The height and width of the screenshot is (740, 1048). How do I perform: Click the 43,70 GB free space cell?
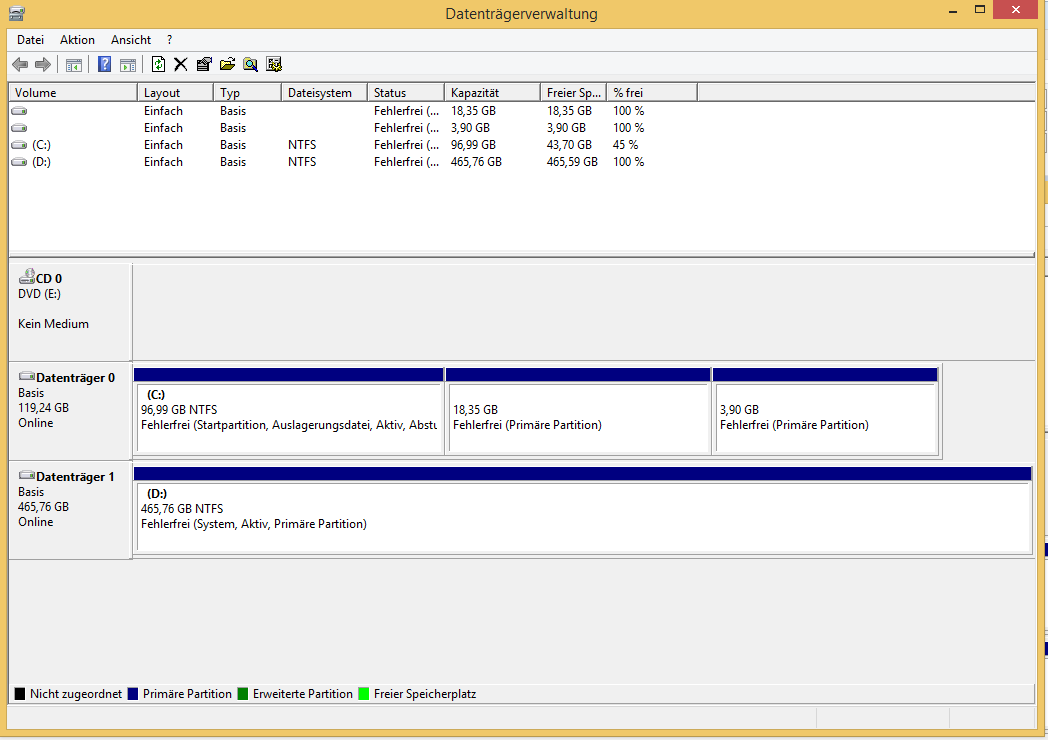coord(569,145)
